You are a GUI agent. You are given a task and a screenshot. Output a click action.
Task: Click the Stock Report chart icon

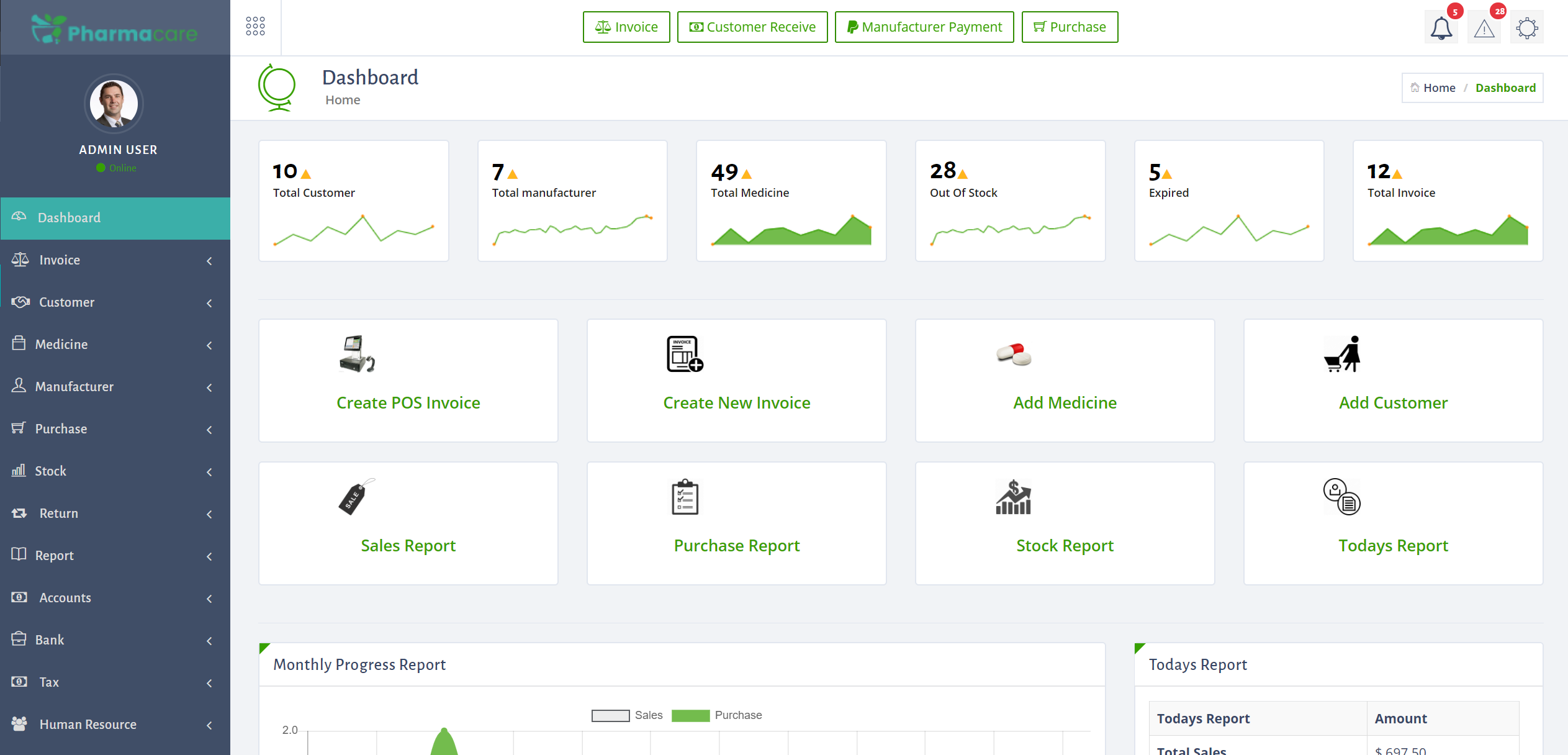1013,497
